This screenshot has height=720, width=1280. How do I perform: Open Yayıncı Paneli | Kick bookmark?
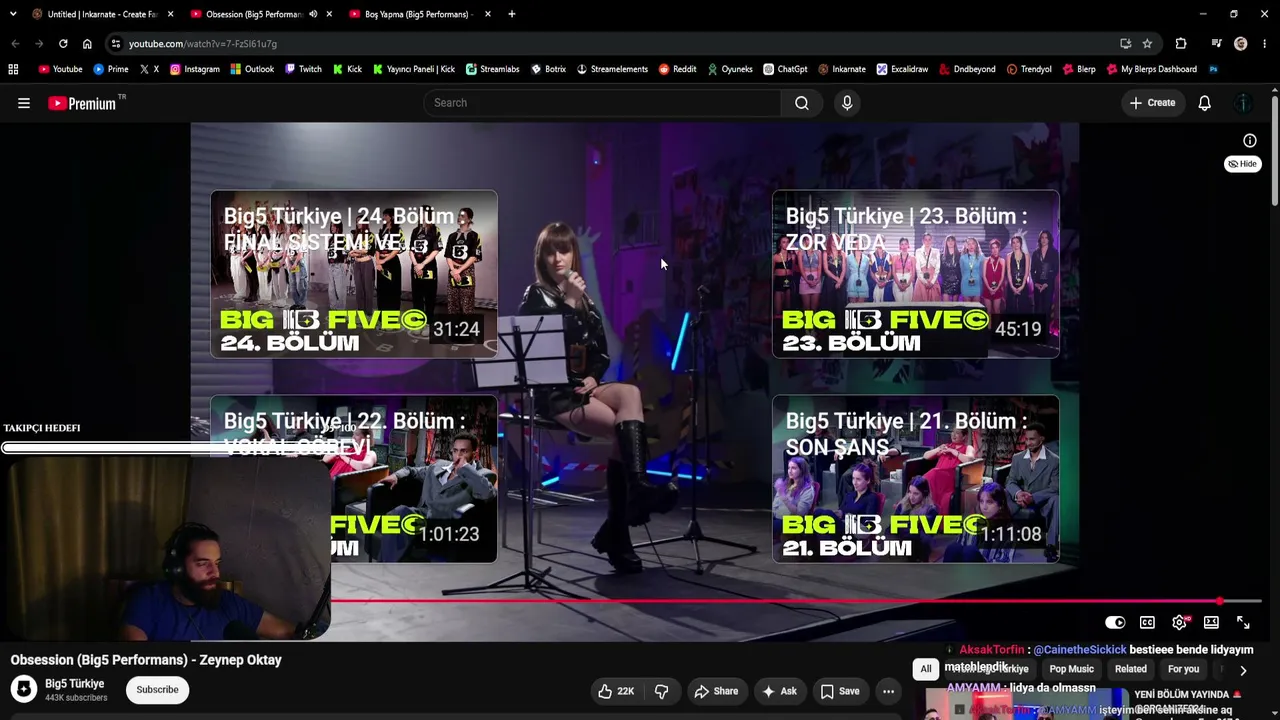(x=414, y=69)
